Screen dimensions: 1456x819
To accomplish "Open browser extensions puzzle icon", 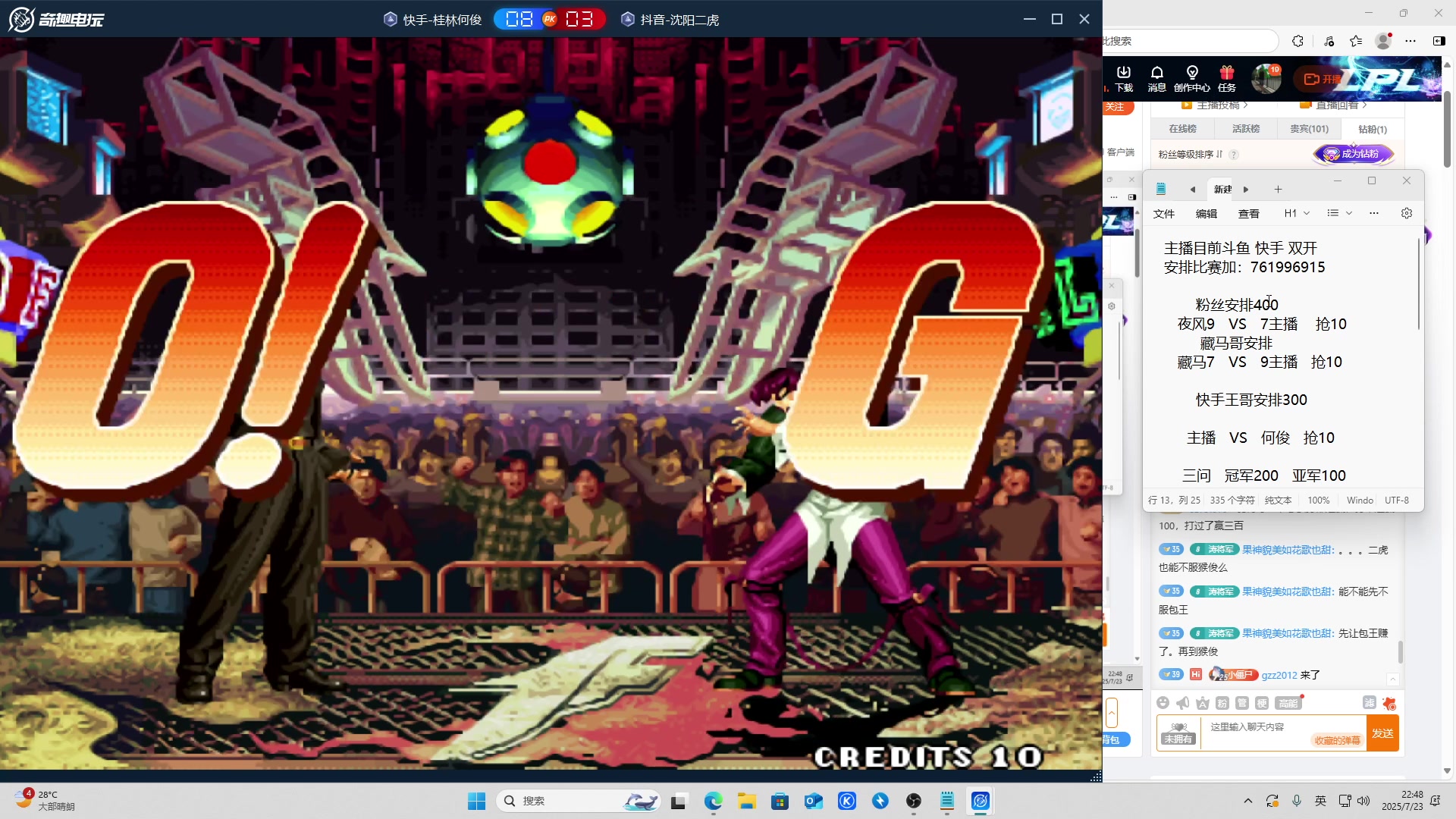I will tap(1298, 41).
